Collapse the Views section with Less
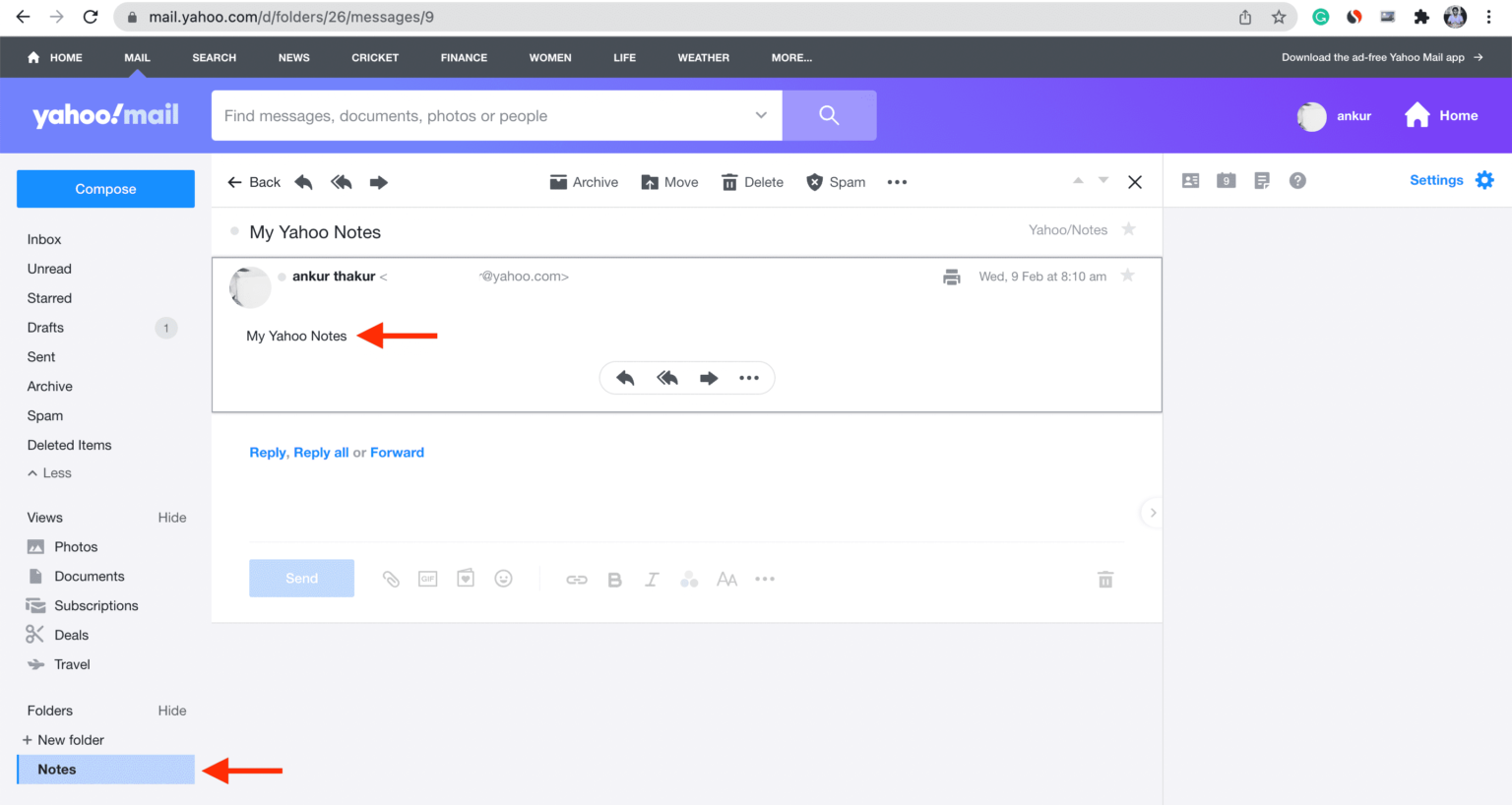1512x805 pixels. pyautogui.click(x=48, y=472)
